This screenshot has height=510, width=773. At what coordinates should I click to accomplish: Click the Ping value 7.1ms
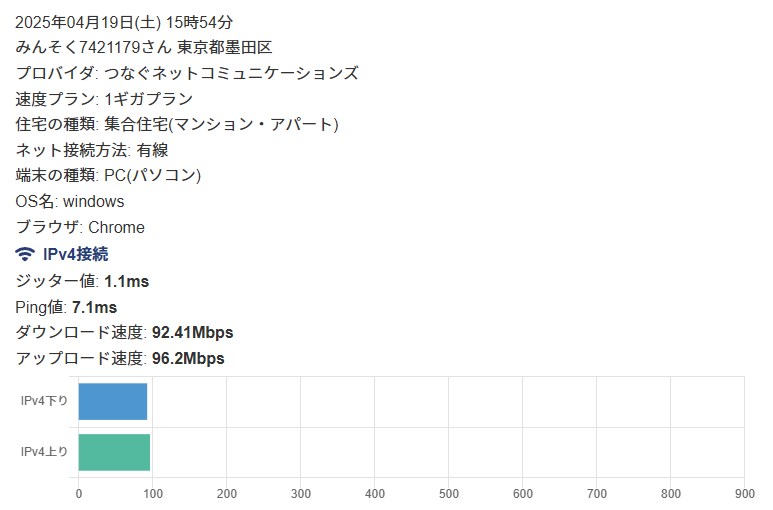[94, 307]
